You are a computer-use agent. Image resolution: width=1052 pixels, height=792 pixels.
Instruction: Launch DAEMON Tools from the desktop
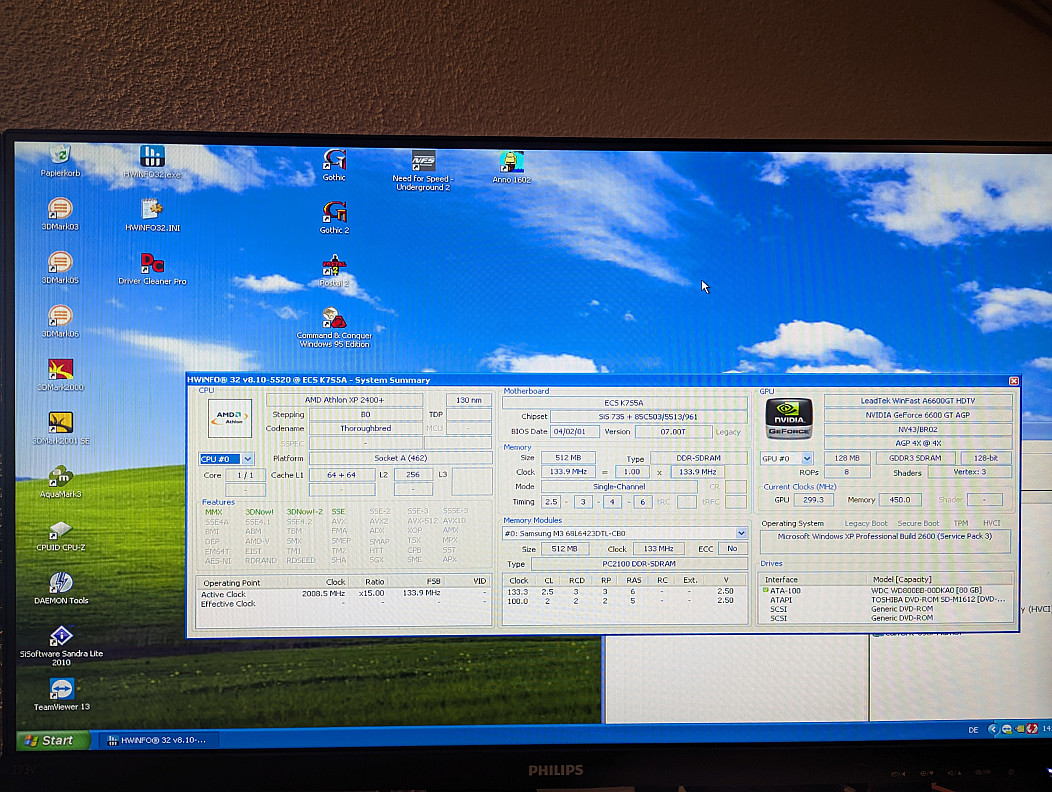click(x=60, y=583)
